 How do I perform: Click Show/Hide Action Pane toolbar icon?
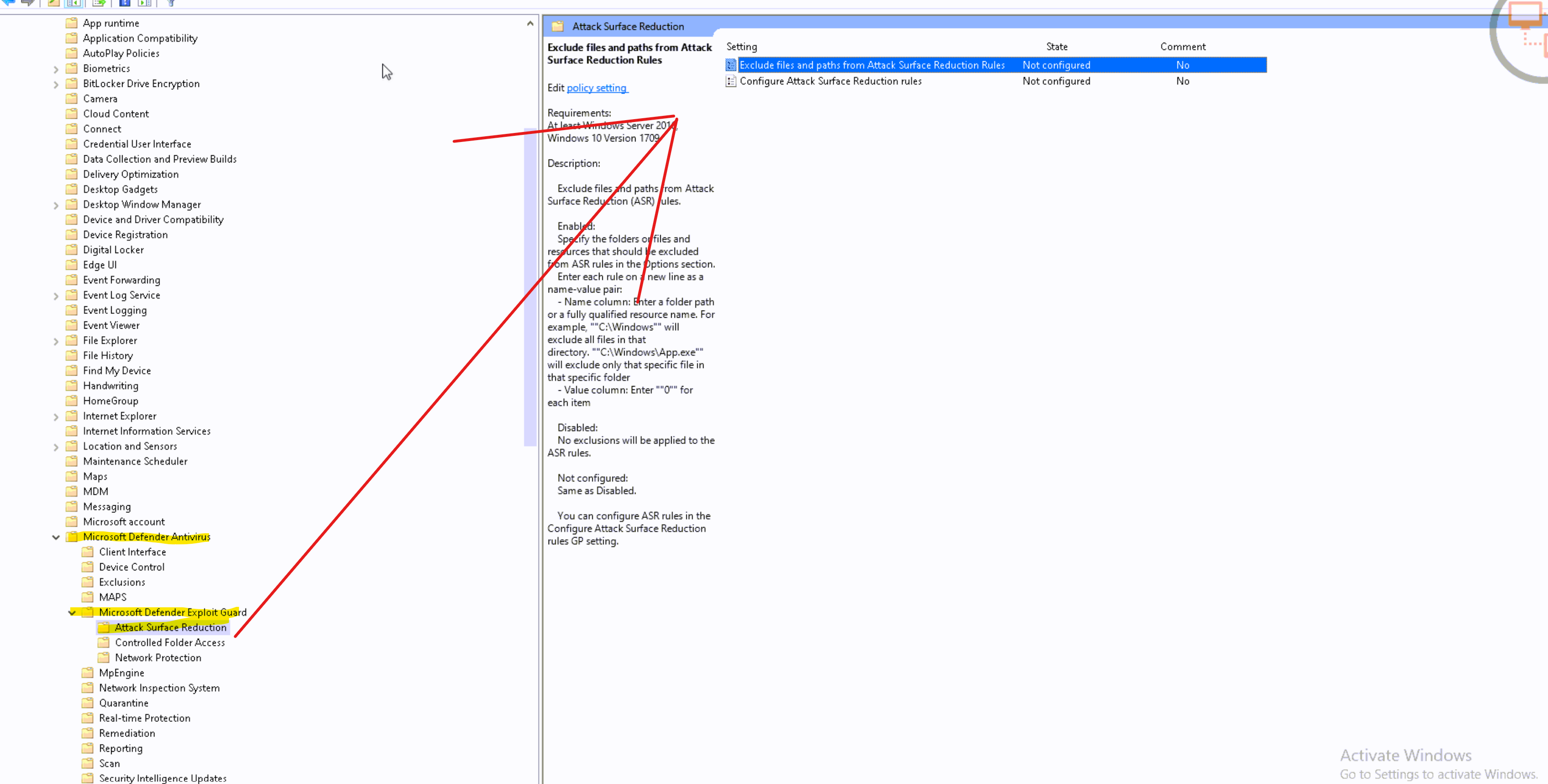[144, 3]
